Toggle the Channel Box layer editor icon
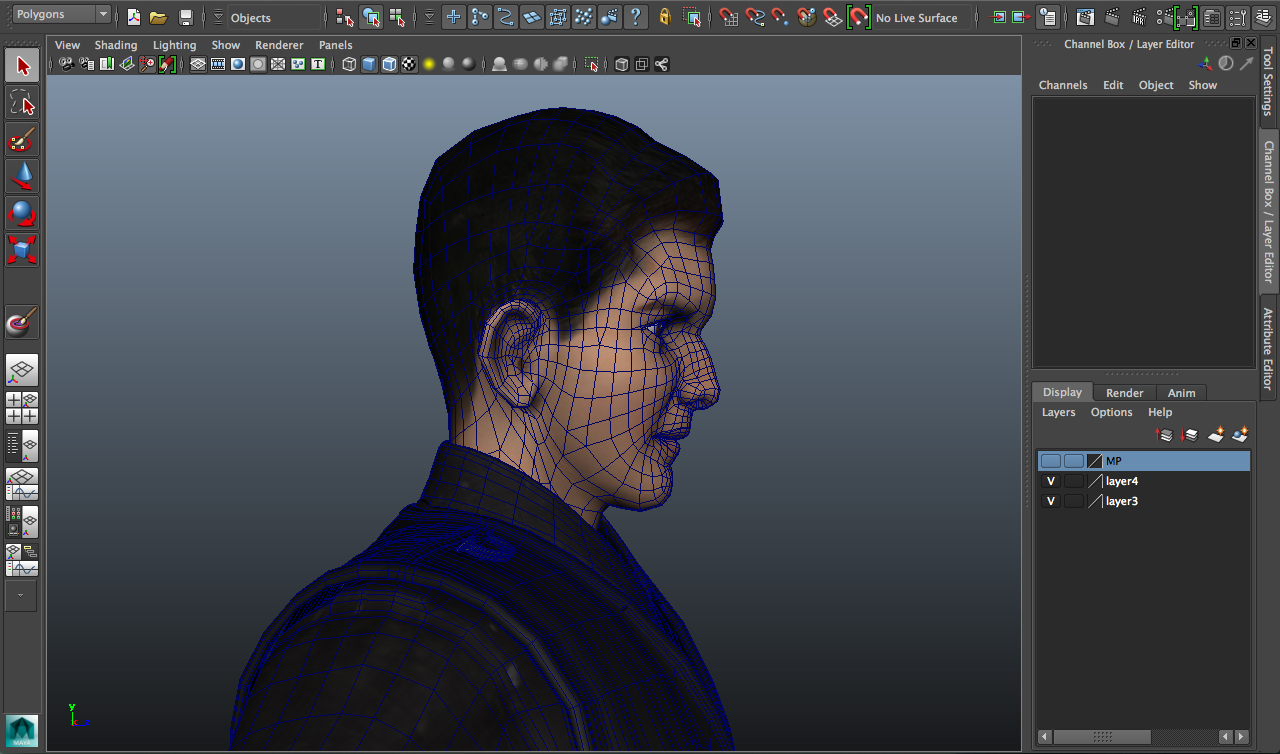Image resolution: width=1280 pixels, height=754 pixels. coord(1264,17)
